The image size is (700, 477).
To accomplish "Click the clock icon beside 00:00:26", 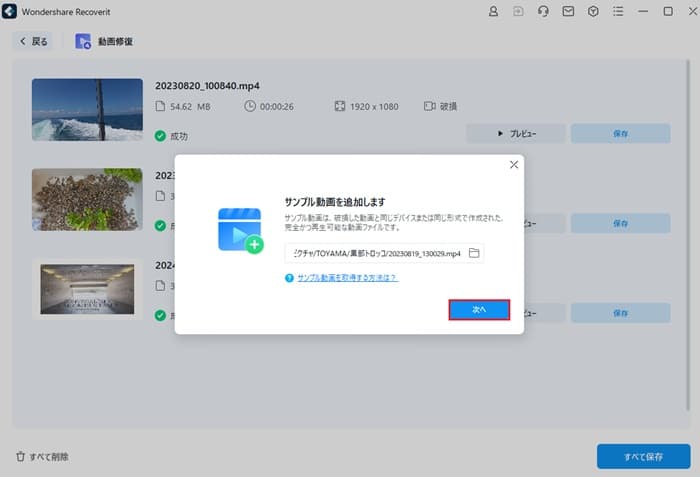I will point(250,106).
